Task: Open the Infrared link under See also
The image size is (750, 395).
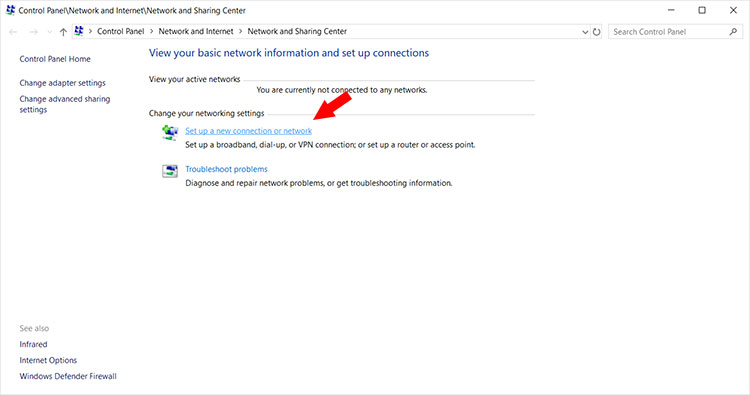Action: click(33, 344)
